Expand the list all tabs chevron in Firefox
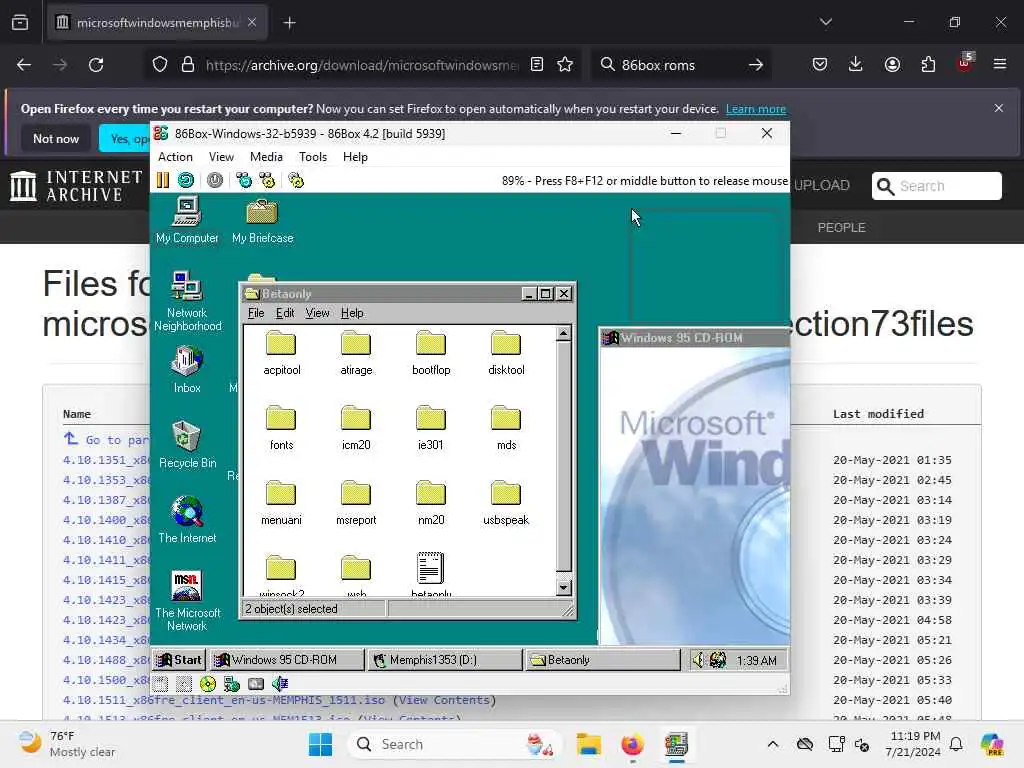This screenshot has width=1024, height=768. [826, 22]
